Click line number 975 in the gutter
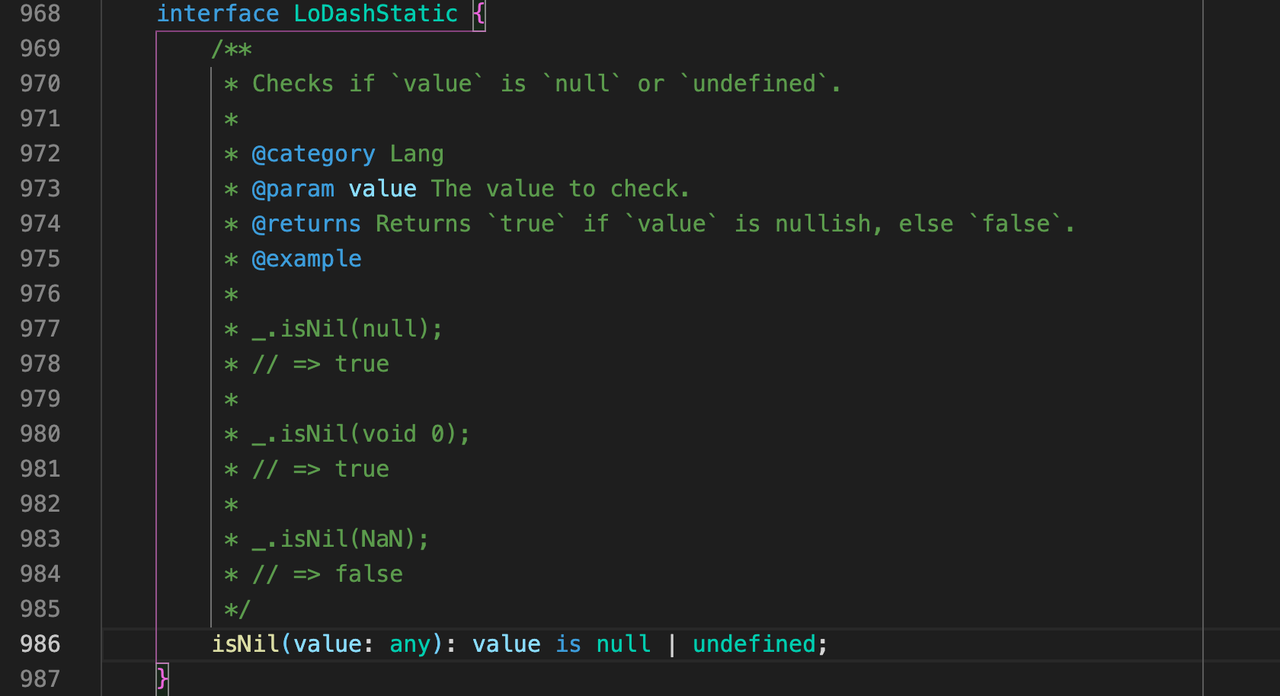The width and height of the screenshot is (1280, 696). 40,259
